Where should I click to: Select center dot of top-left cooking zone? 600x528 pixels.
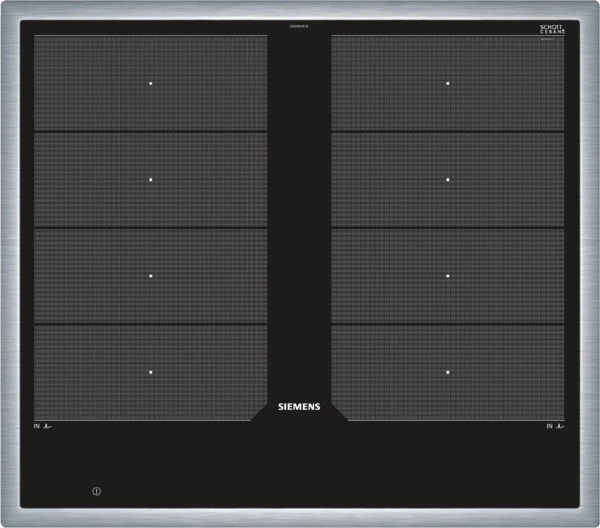coord(151,84)
